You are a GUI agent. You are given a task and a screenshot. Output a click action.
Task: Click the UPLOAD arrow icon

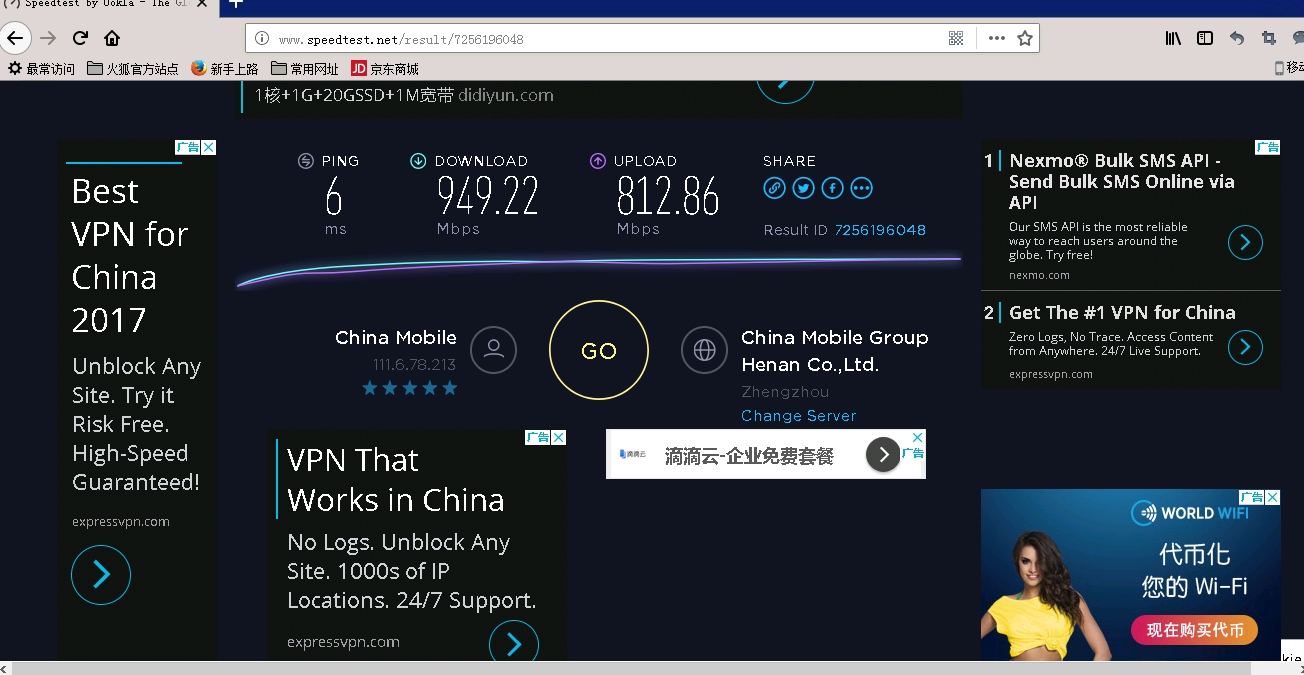pos(598,161)
